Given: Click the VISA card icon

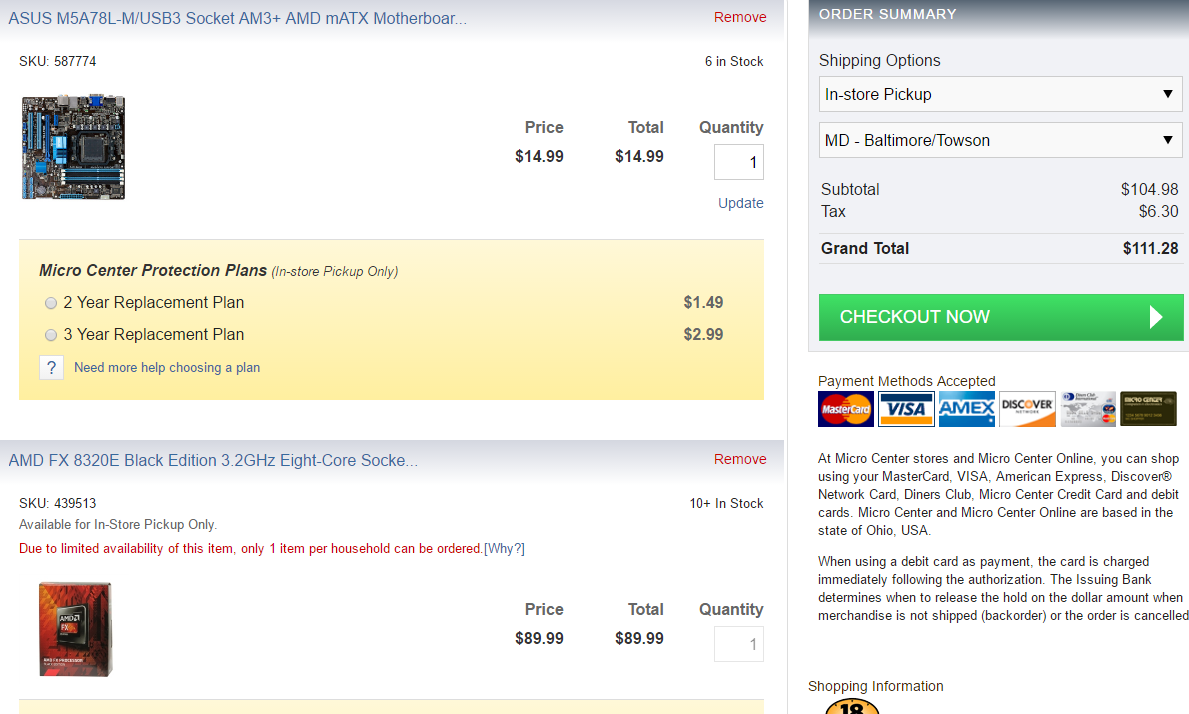Looking at the screenshot, I should pos(906,409).
